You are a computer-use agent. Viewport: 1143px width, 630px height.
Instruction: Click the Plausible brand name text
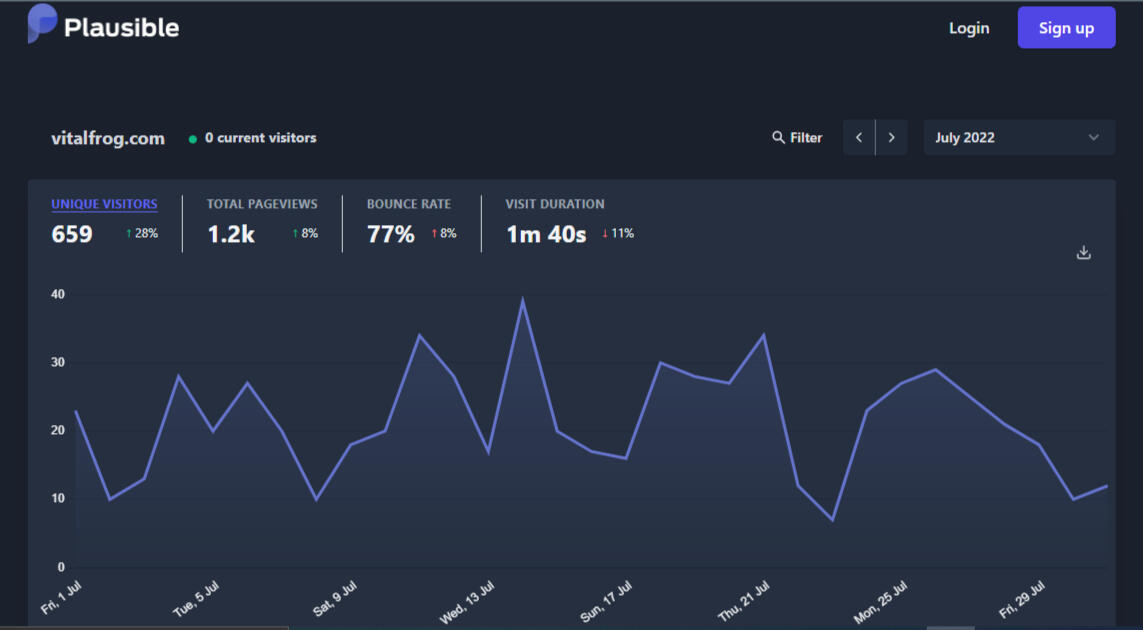[121, 28]
